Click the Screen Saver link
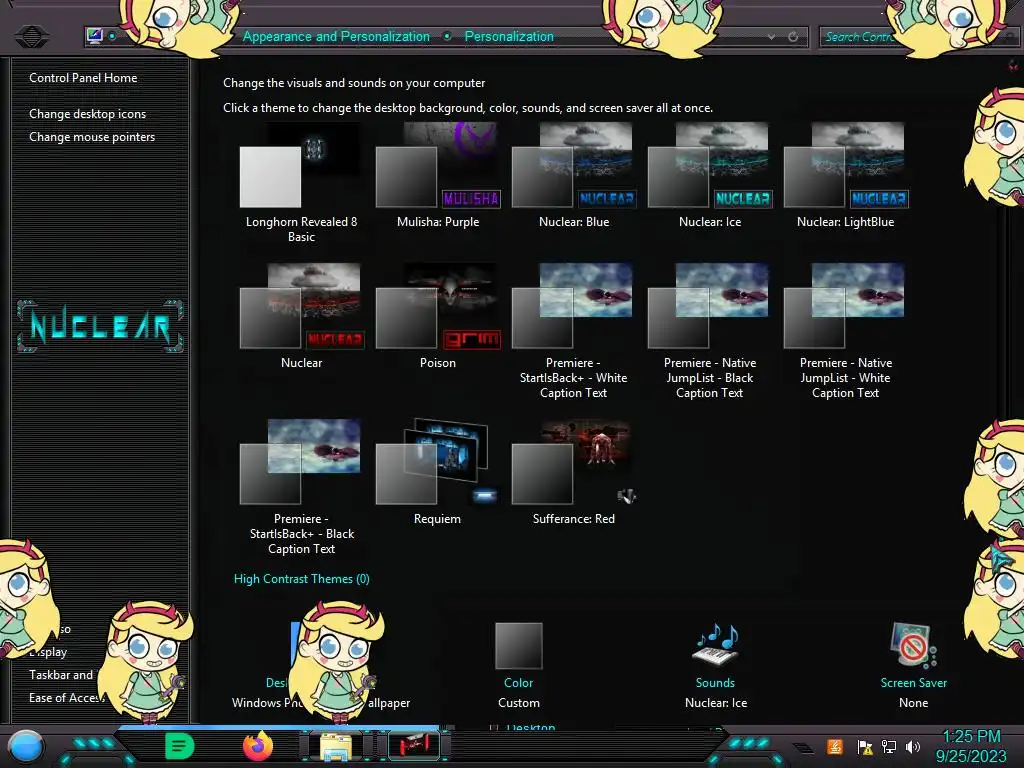Viewport: 1024px width, 768px height. point(914,682)
